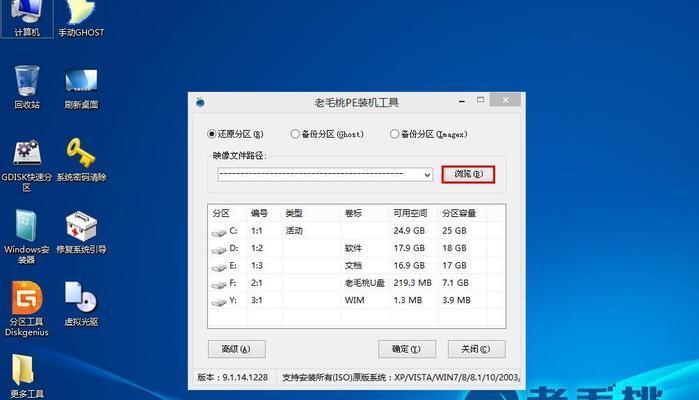Open the 回收站 recycle bin icon

click(27, 87)
